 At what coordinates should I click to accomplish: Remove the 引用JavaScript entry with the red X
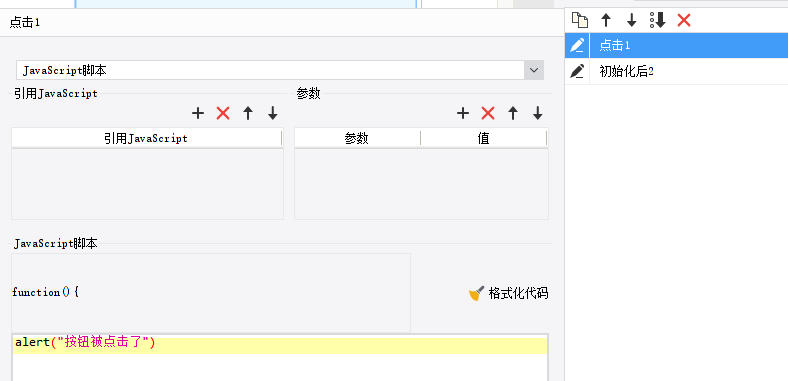(223, 114)
